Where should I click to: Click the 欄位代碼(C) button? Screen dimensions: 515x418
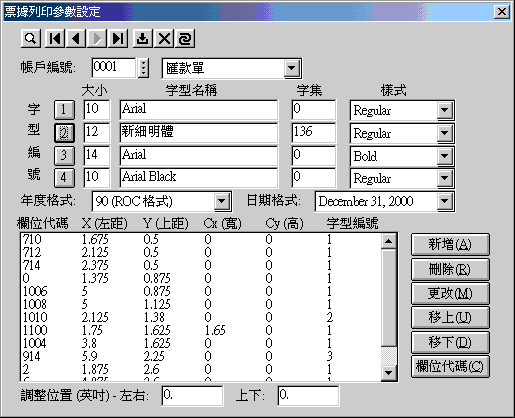click(450, 366)
